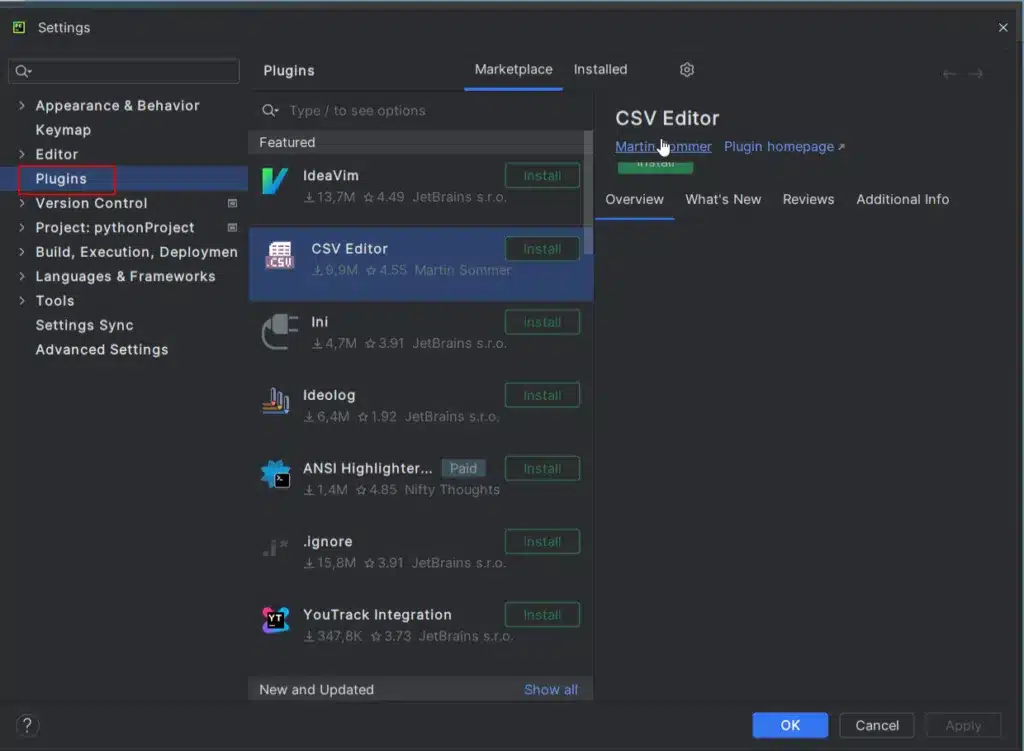Screen dimensions: 1024x751
Task: Focus the settings search field
Action: pyautogui.click(x=124, y=71)
